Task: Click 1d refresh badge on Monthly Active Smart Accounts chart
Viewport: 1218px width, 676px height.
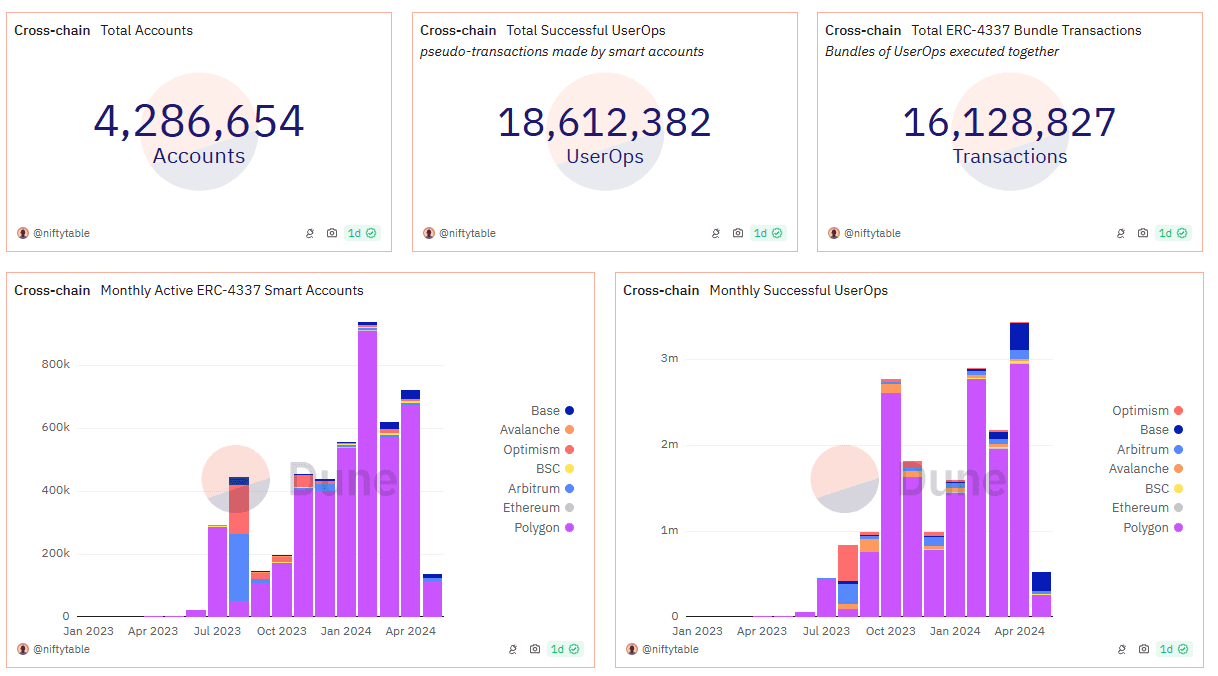Action: click(564, 649)
